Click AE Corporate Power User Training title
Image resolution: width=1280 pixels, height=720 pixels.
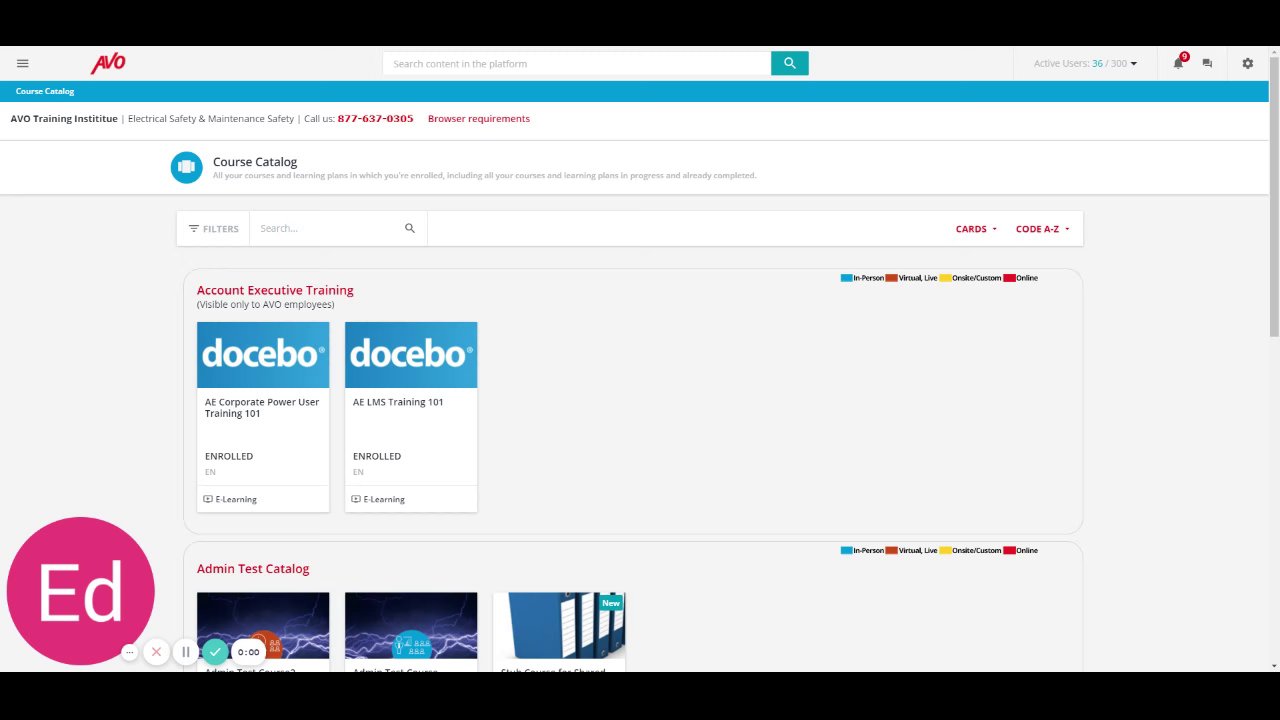pyautogui.click(x=262, y=407)
